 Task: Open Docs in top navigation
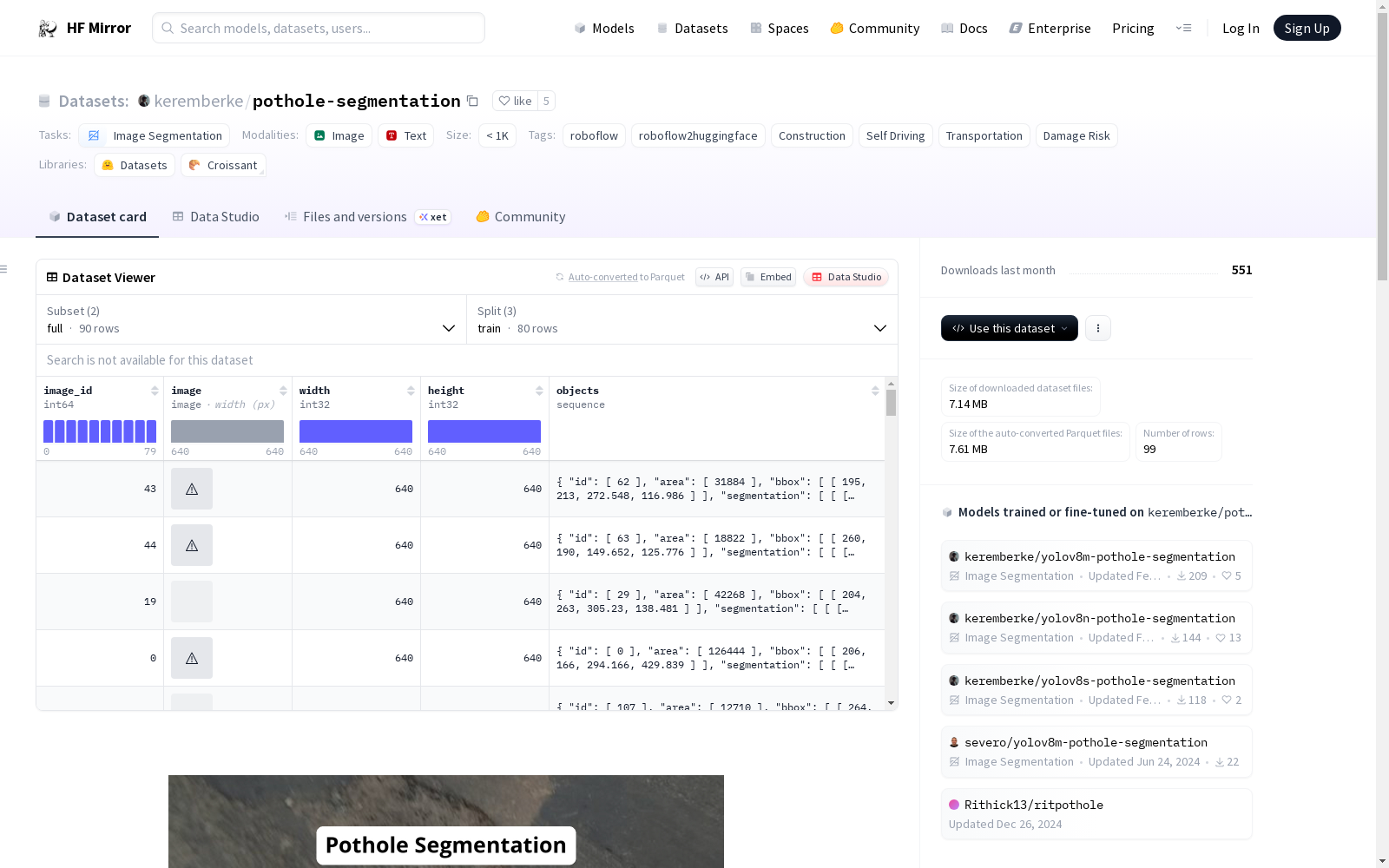pos(964,28)
